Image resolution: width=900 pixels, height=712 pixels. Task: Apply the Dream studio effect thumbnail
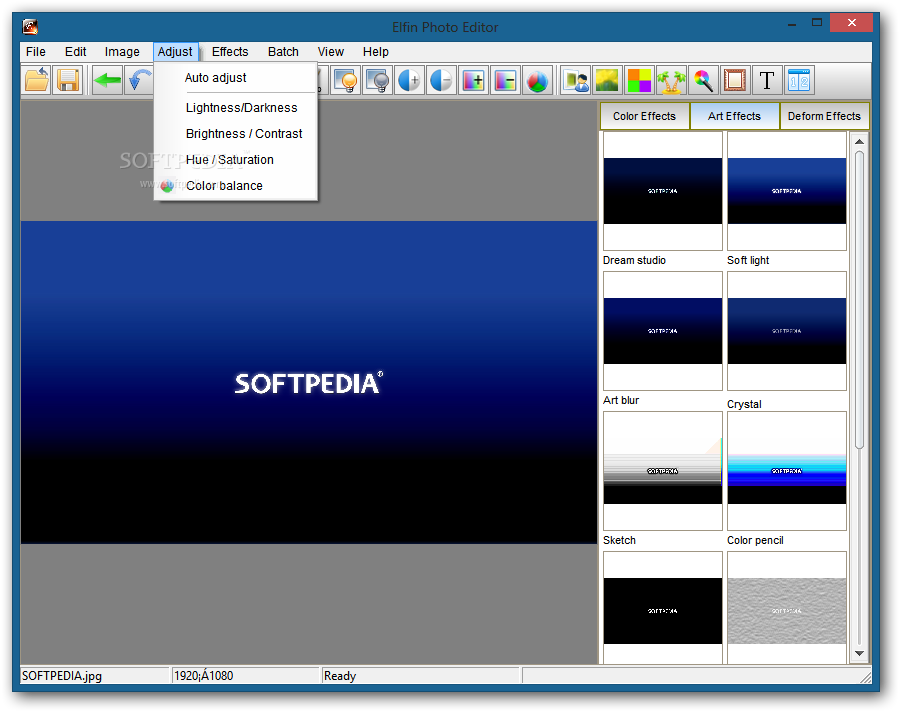(663, 191)
